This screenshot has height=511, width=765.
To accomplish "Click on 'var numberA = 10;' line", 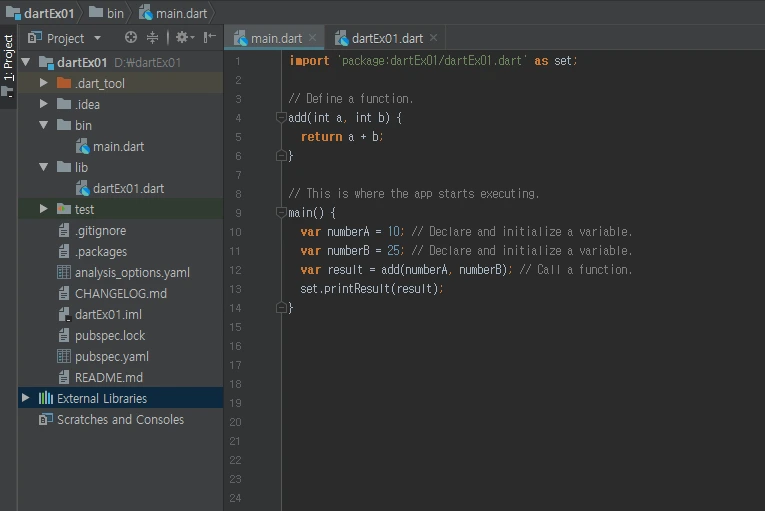I will (x=352, y=231).
